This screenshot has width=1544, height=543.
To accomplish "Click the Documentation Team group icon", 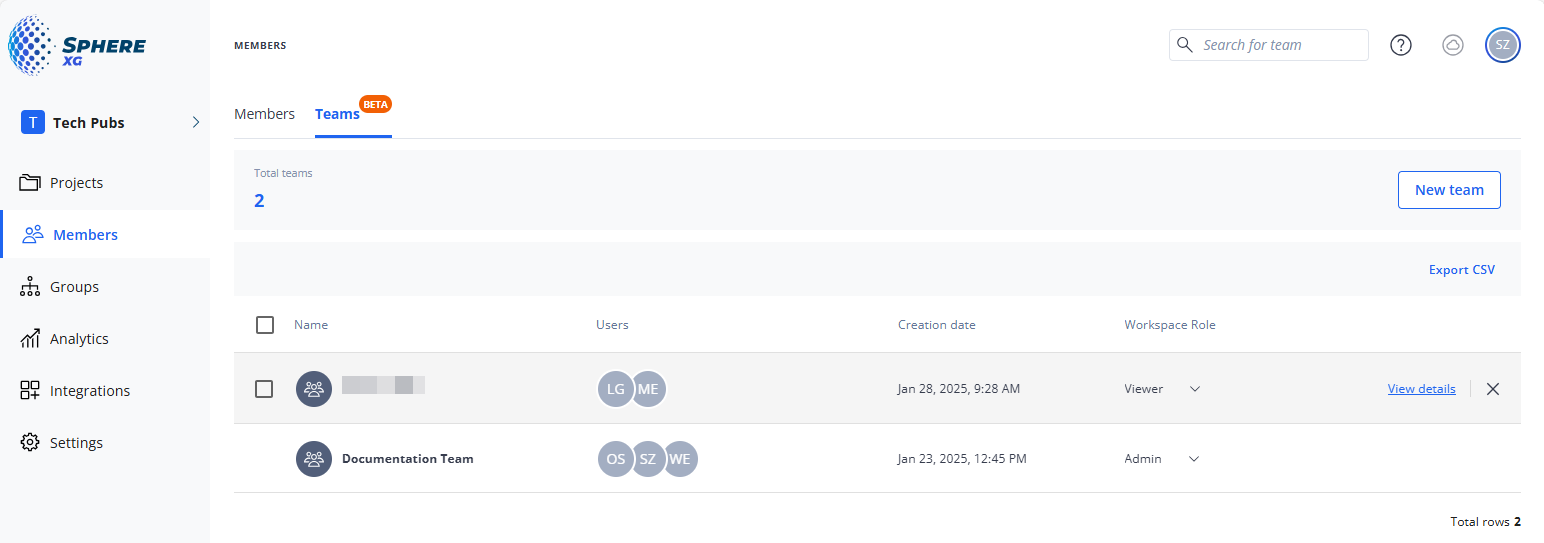I will (314, 459).
